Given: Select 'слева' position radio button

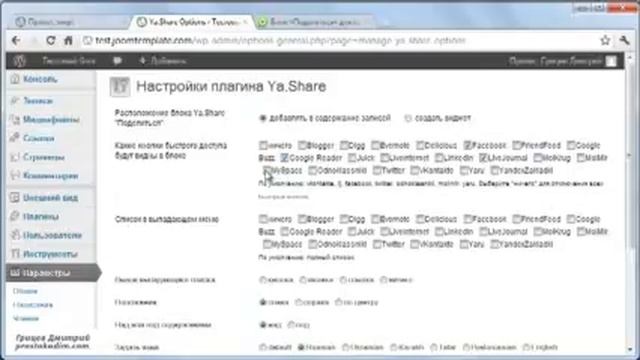Looking at the screenshot, I should (x=263, y=302).
